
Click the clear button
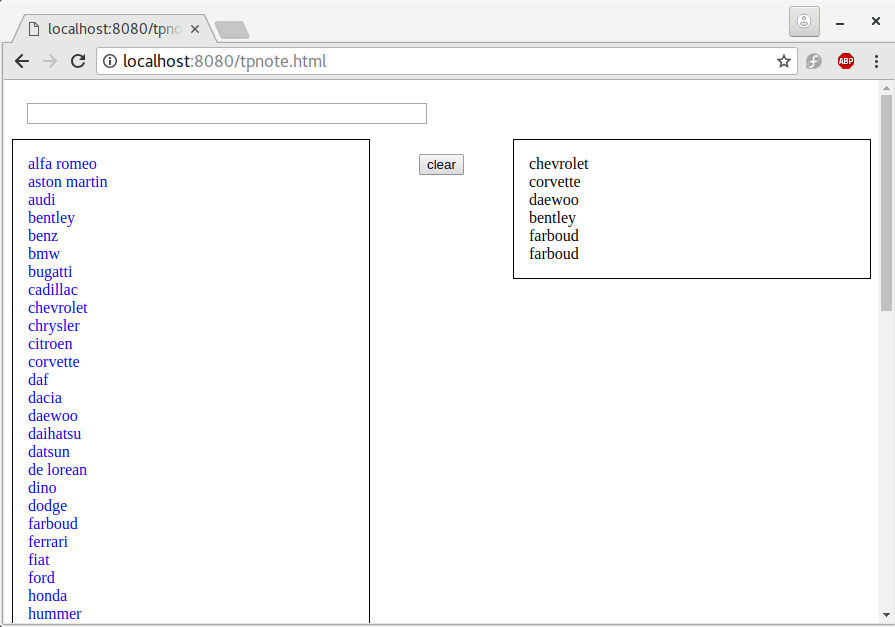point(441,164)
